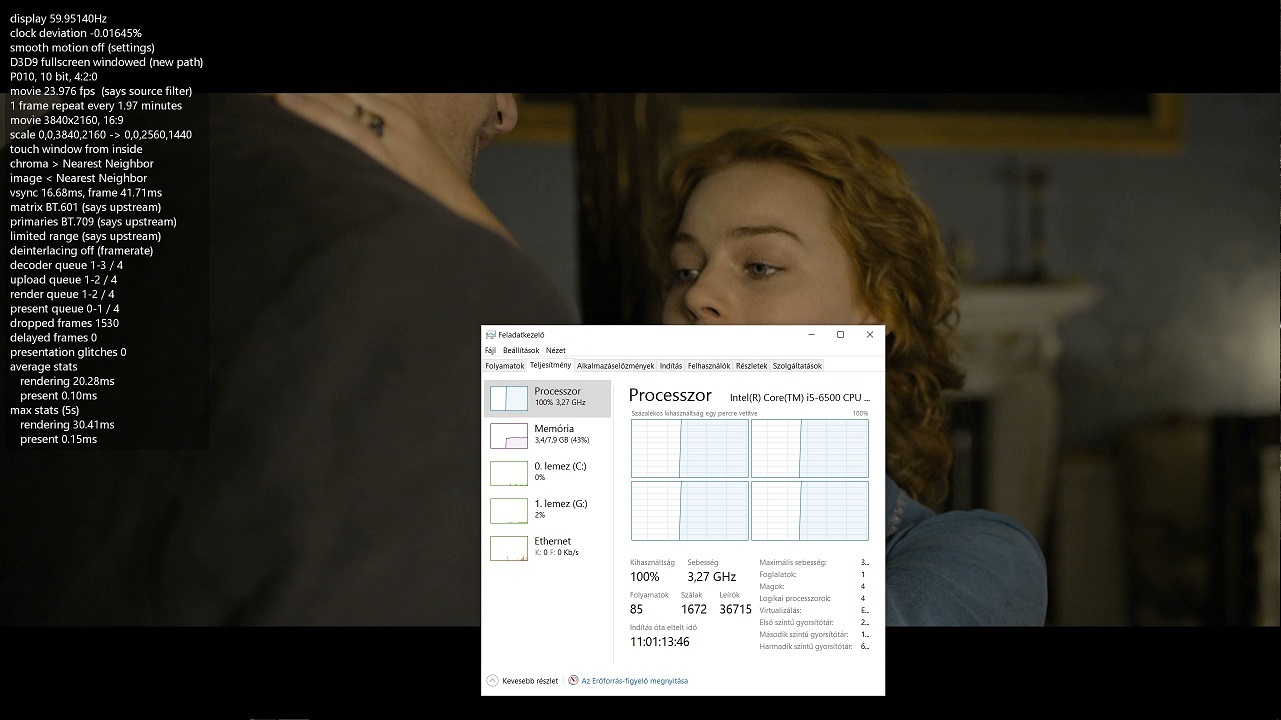Click the 'display 59.95140Hz' overlay line
Image resolution: width=1281 pixels, height=720 pixels.
coord(58,18)
